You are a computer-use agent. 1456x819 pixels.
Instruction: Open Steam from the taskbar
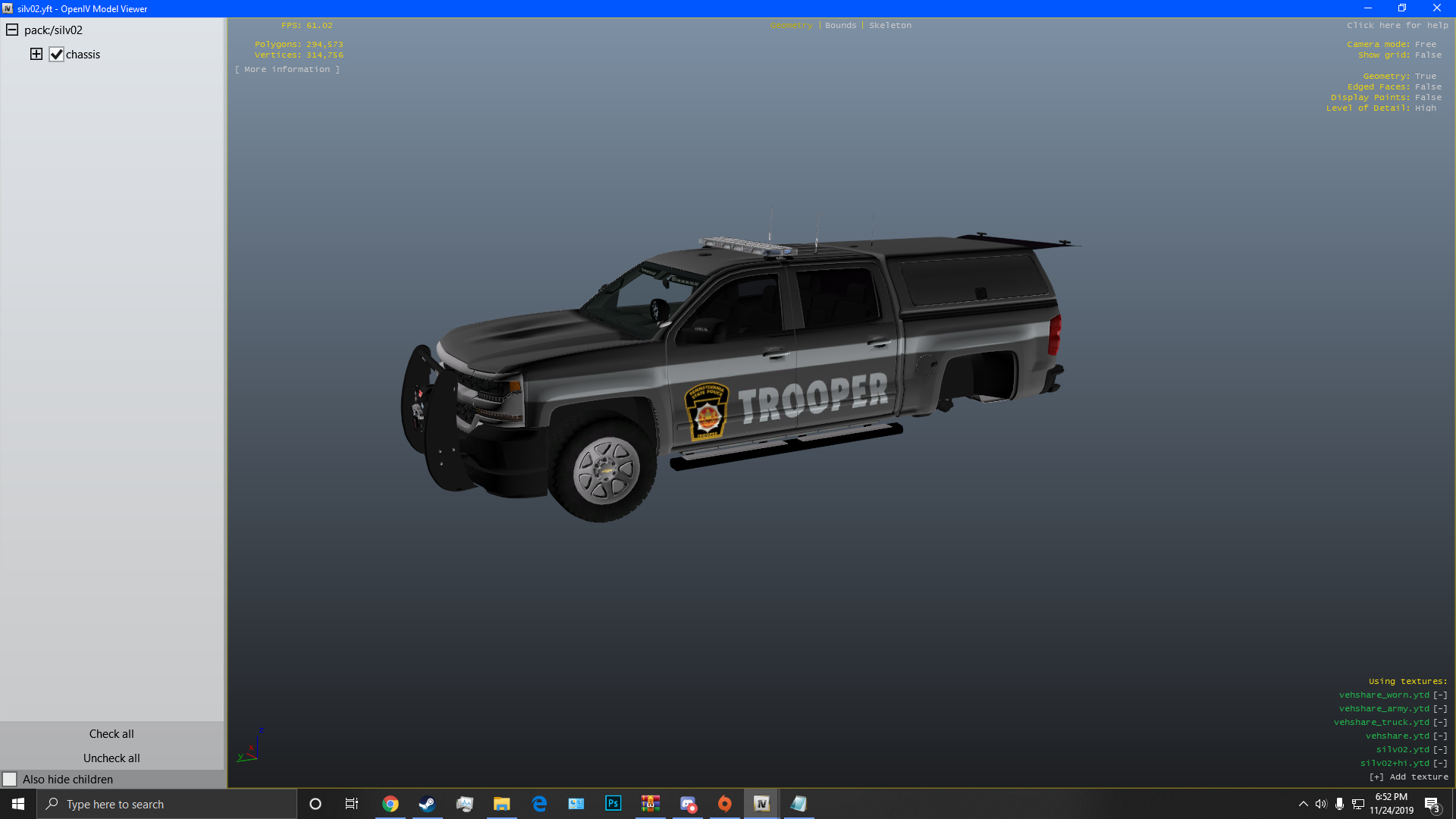coord(427,804)
